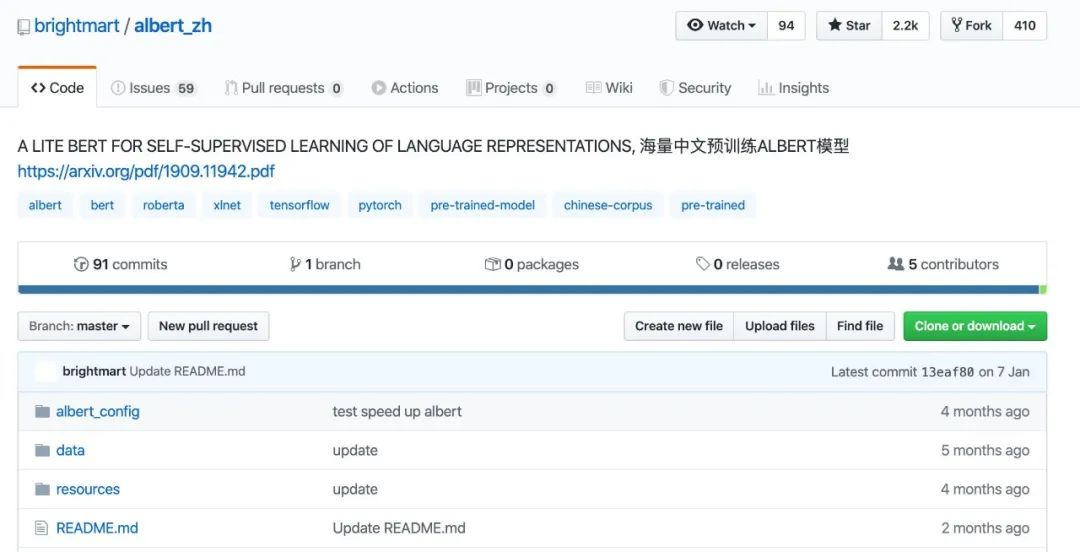Click the data folder icon
Viewport: 1080px width, 552px height.
click(43, 450)
